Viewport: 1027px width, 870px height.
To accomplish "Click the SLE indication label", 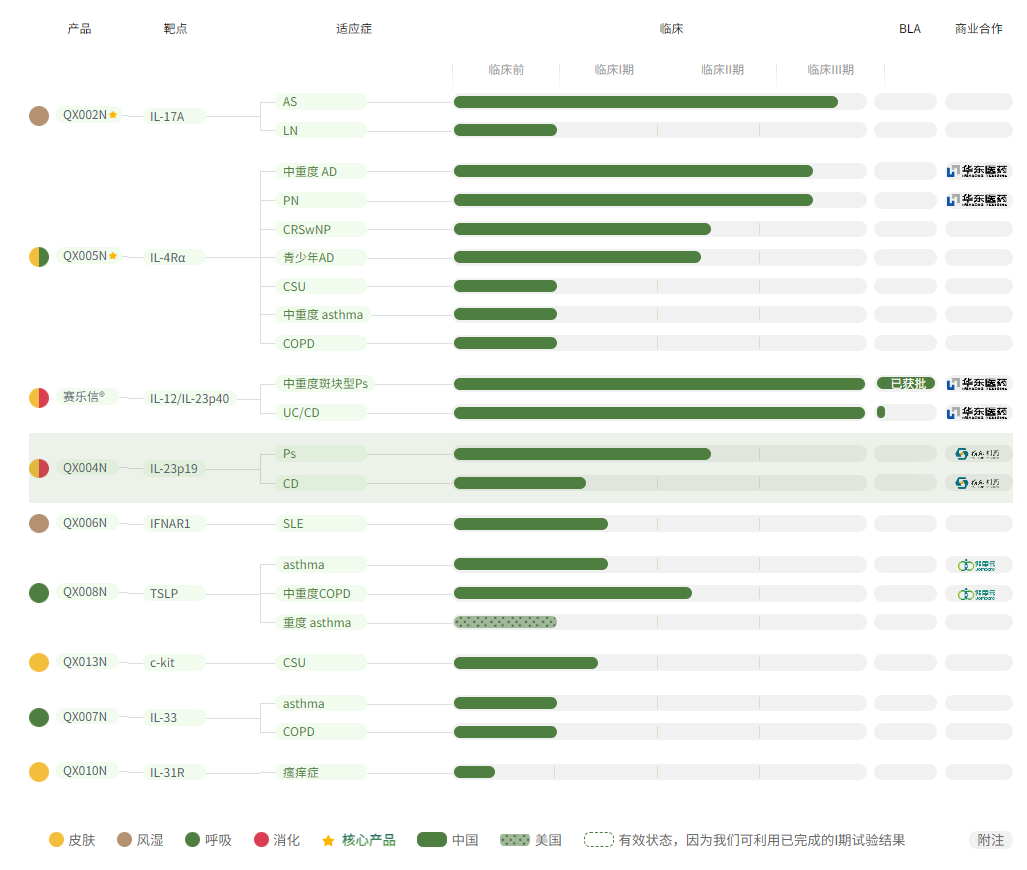I will (x=320, y=523).
